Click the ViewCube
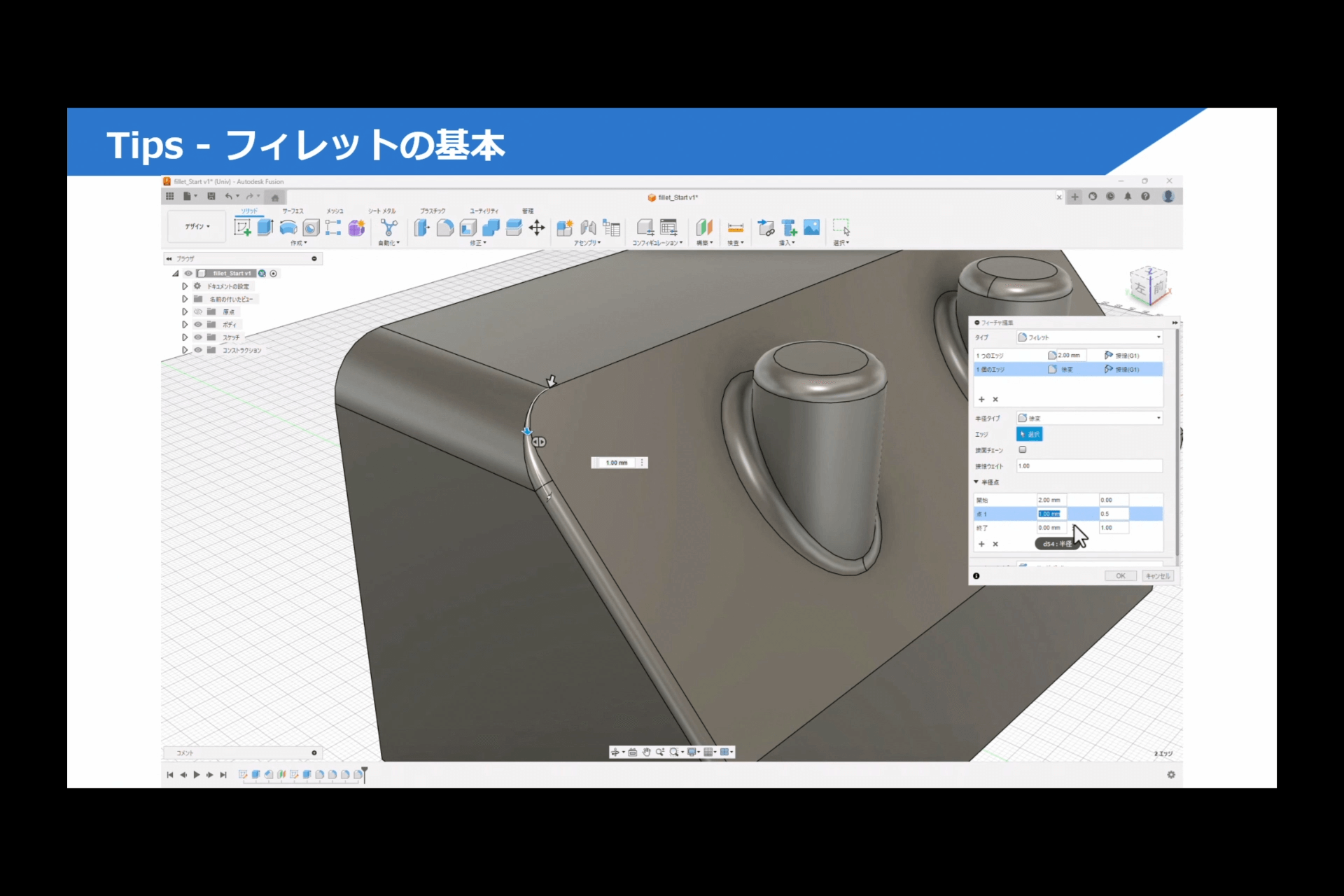Viewport: 1344px width, 896px height. (1149, 286)
